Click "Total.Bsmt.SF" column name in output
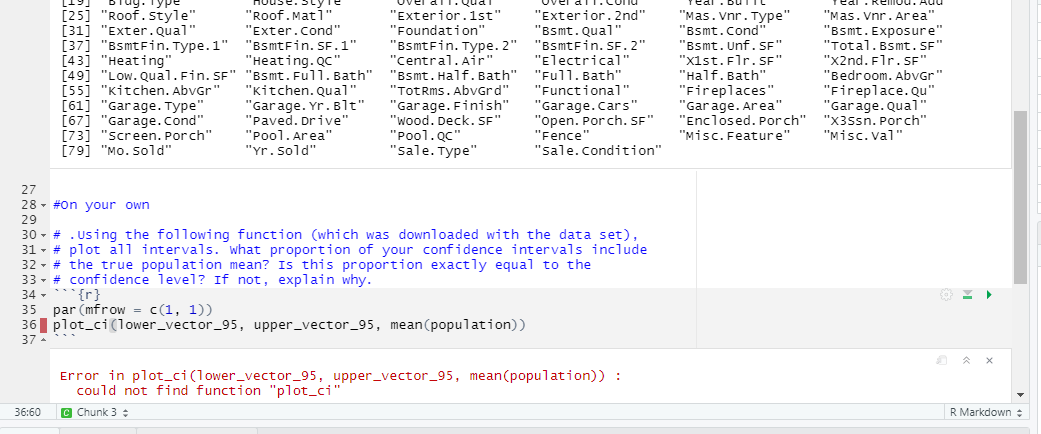The width and height of the screenshot is (1041, 434). [x=883, y=46]
